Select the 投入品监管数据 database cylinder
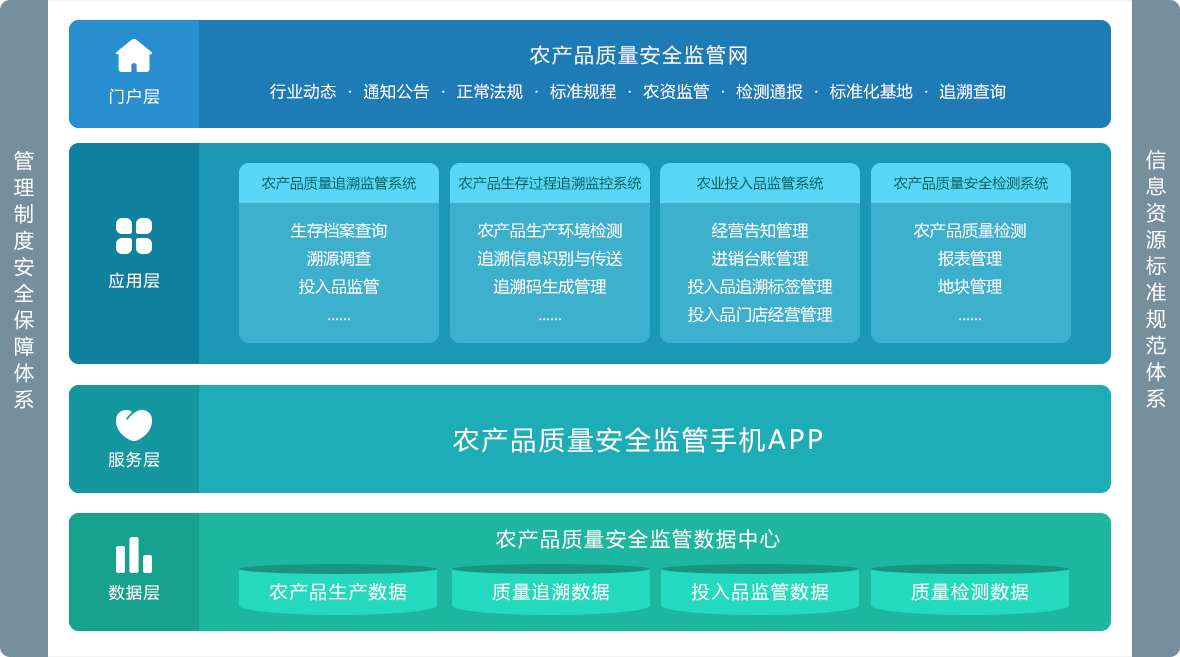This screenshot has width=1180, height=657. [x=760, y=589]
